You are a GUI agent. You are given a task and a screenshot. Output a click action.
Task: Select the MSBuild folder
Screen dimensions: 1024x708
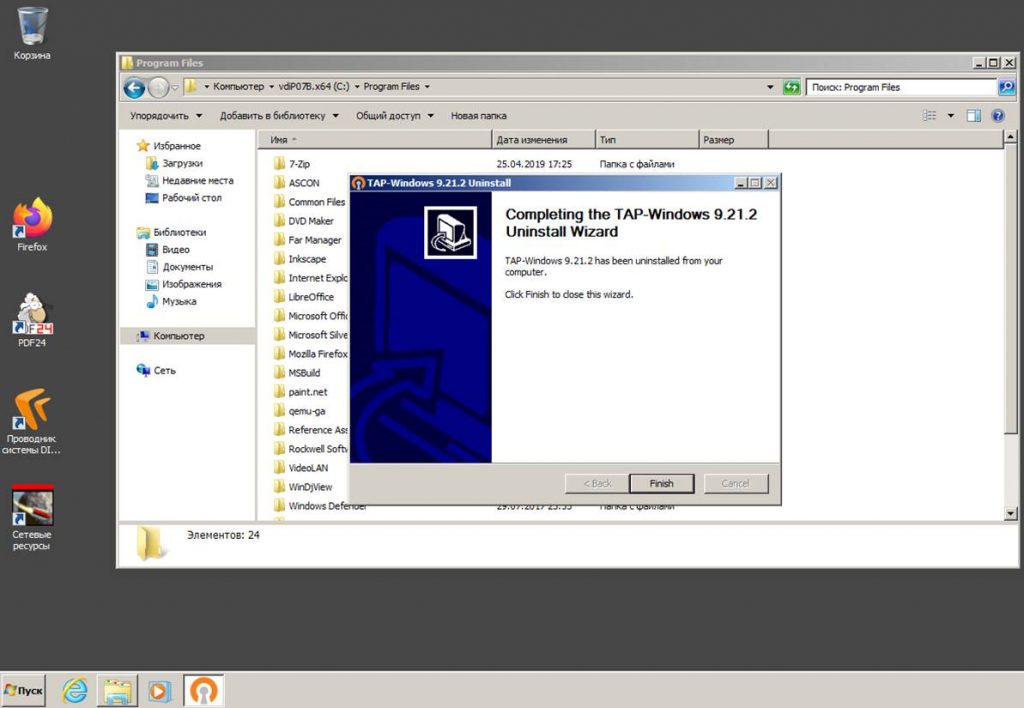297,373
